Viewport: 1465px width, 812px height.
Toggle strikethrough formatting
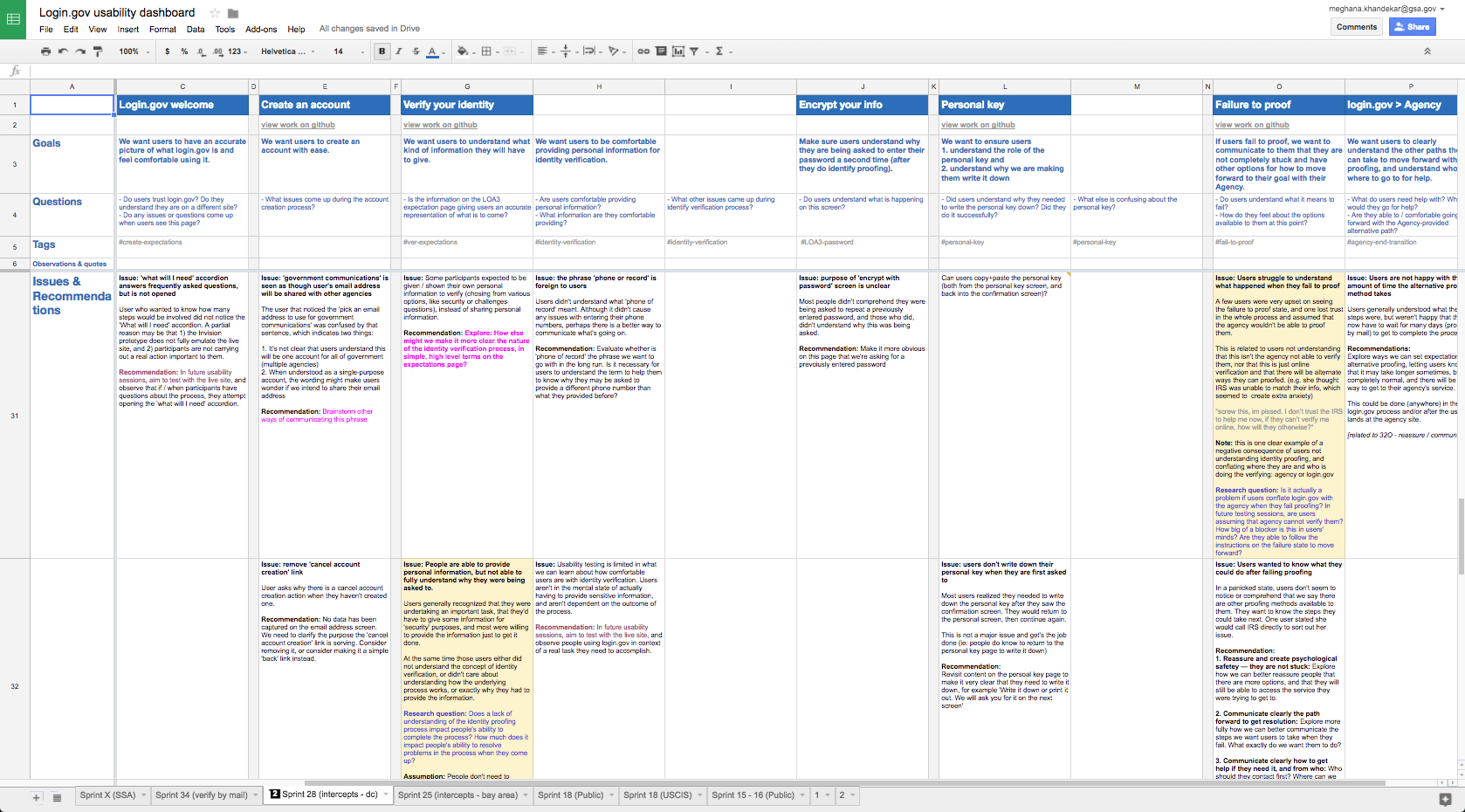[416, 52]
